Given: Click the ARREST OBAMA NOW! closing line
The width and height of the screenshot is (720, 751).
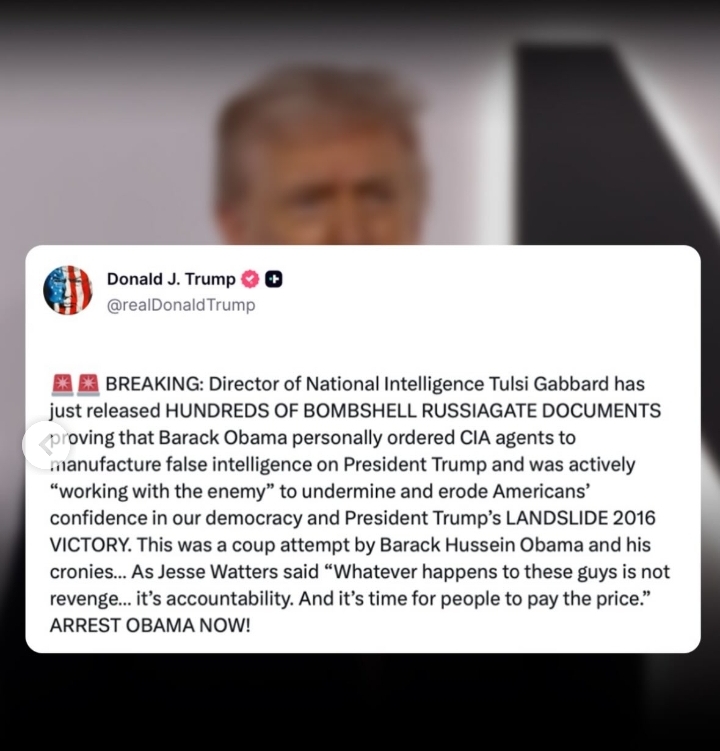Looking at the screenshot, I should coord(150,626).
